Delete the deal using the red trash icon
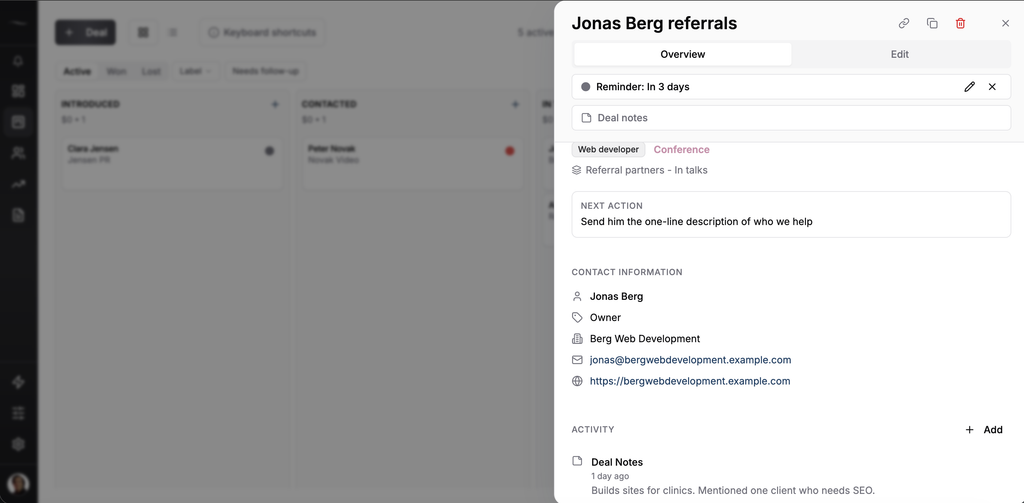The image size is (1024, 503). [x=960, y=24]
